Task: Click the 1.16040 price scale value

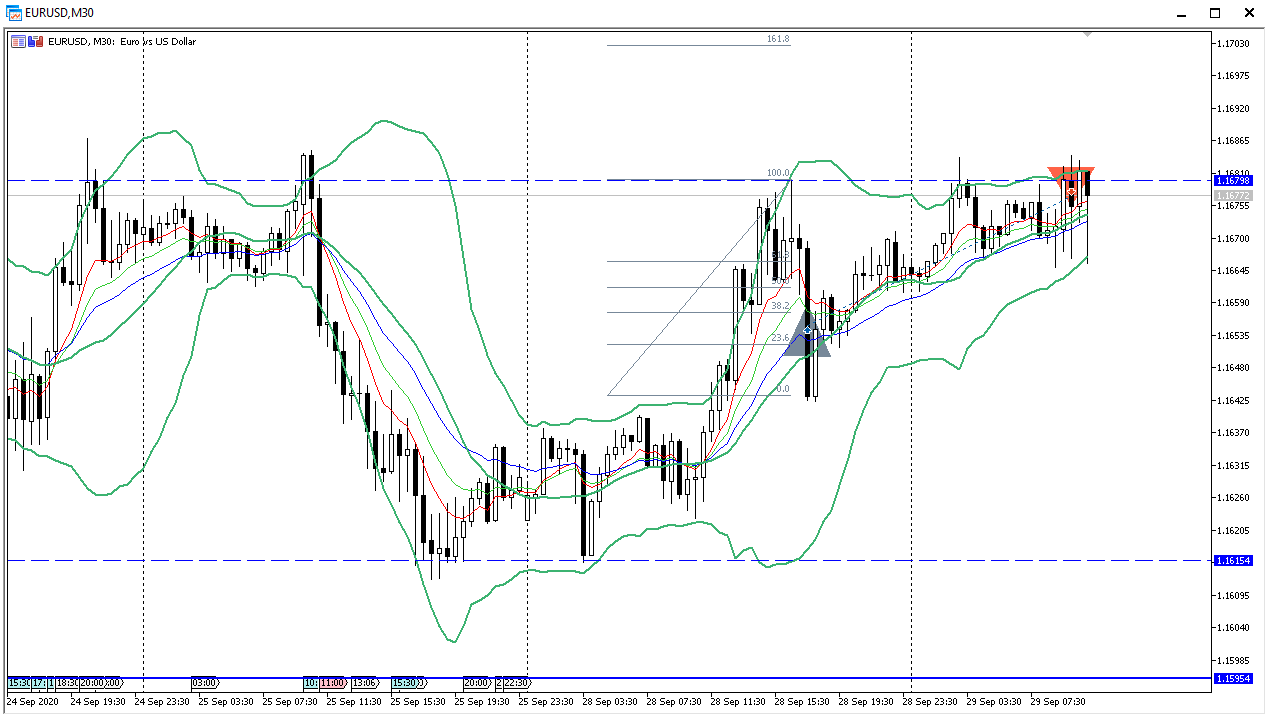Action: [x=1233, y=628]
